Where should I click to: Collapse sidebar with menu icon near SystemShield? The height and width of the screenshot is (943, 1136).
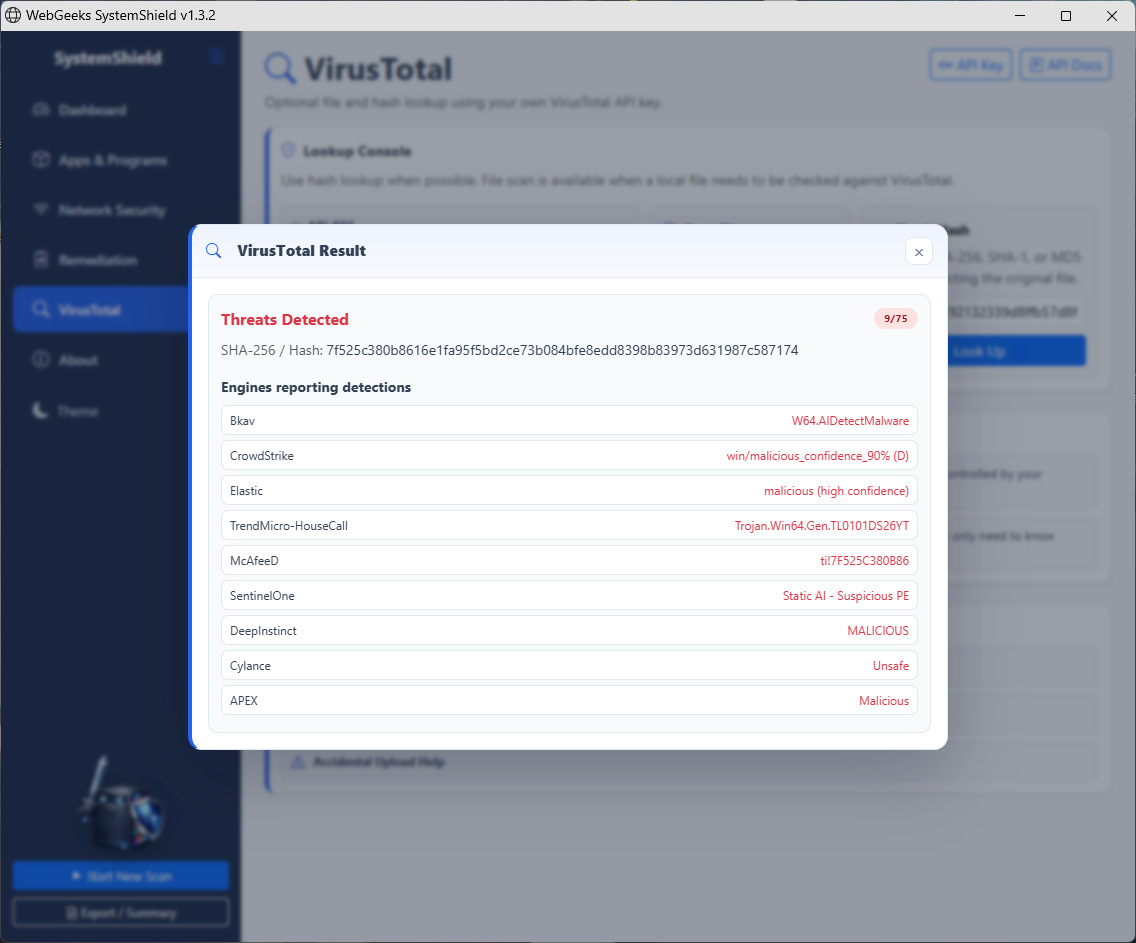(x=216, y=57)
